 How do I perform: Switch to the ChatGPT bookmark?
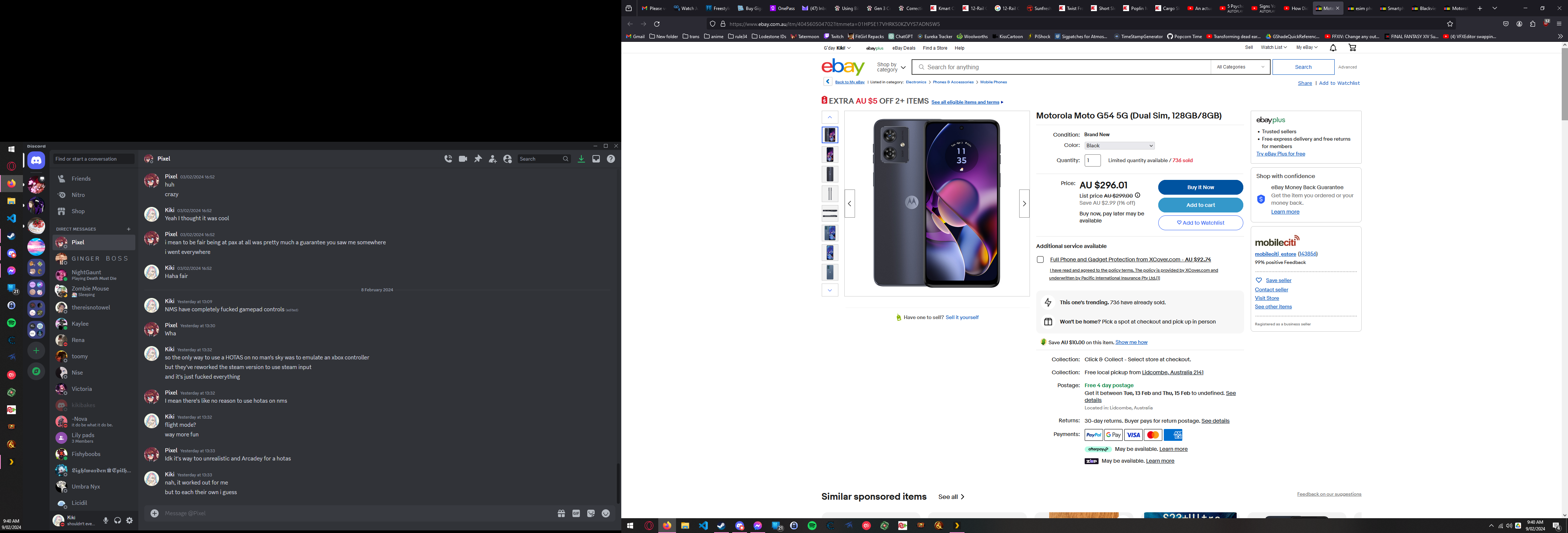click(901, 37)
